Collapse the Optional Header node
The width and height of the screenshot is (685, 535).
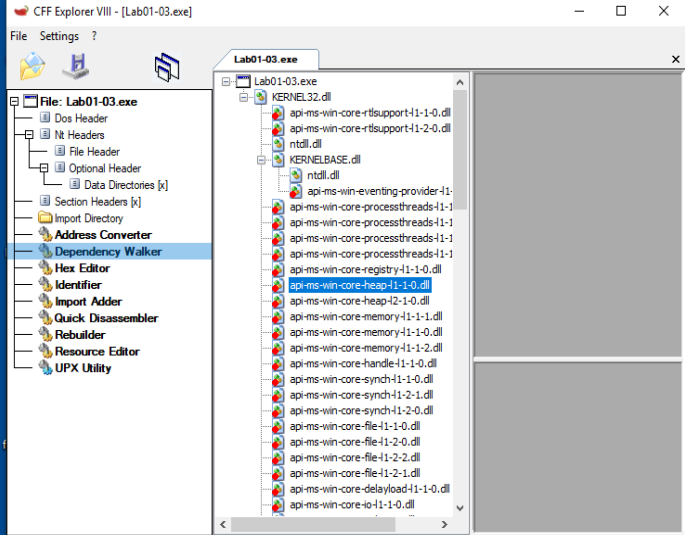pos(44,168)
